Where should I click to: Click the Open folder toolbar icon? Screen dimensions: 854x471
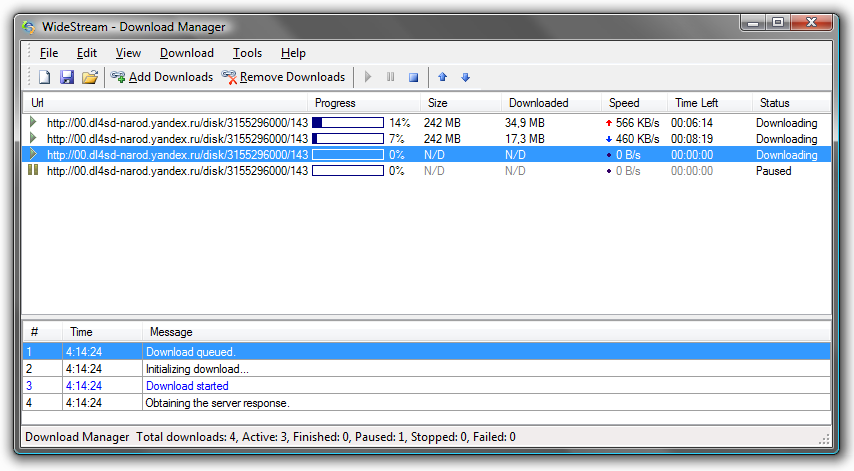tap(90, 77)
